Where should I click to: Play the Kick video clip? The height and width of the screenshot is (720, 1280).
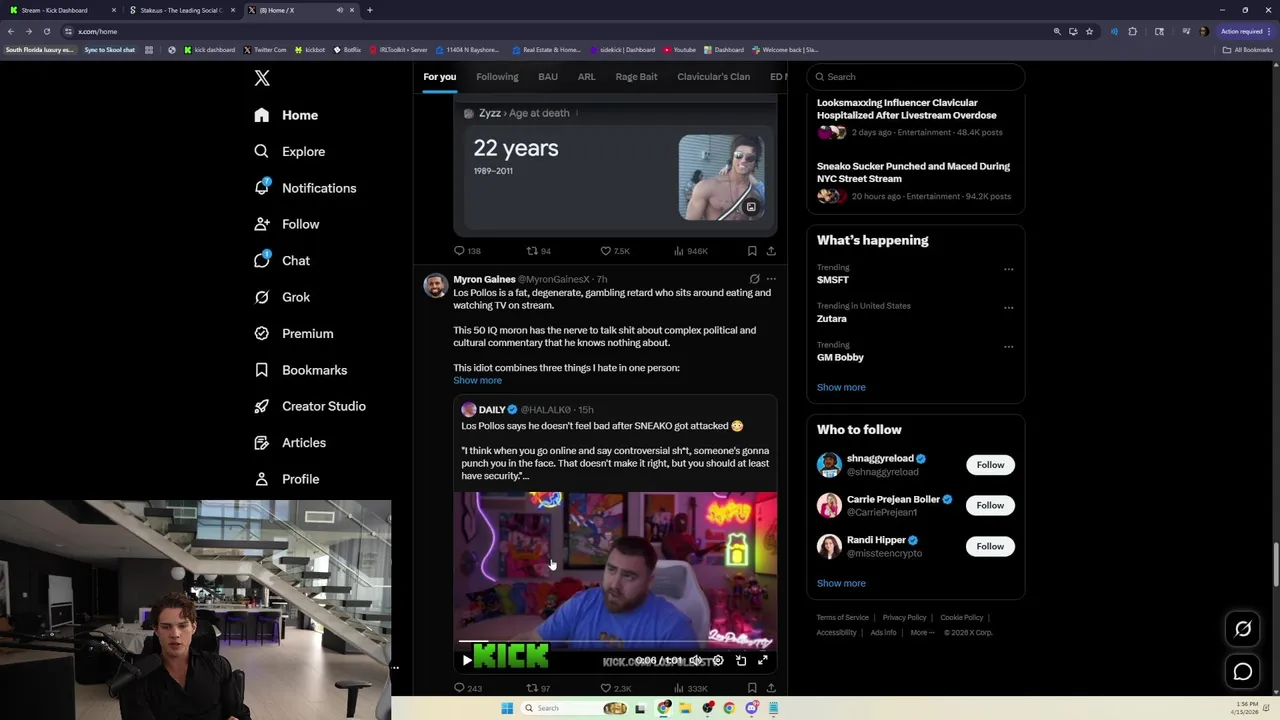[467, 660]
